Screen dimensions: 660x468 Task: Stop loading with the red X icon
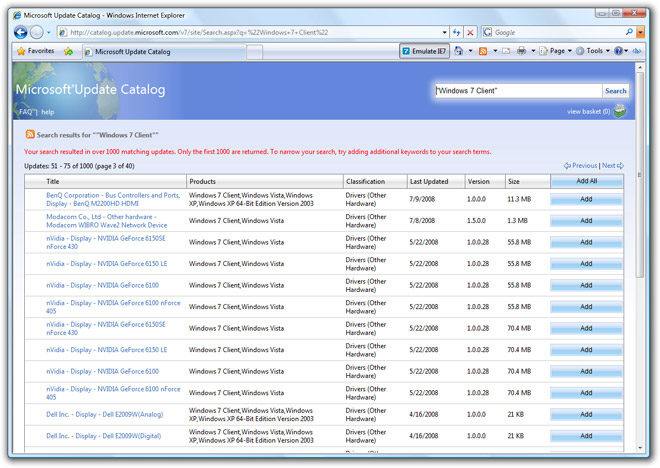click(x=470, y=32)
